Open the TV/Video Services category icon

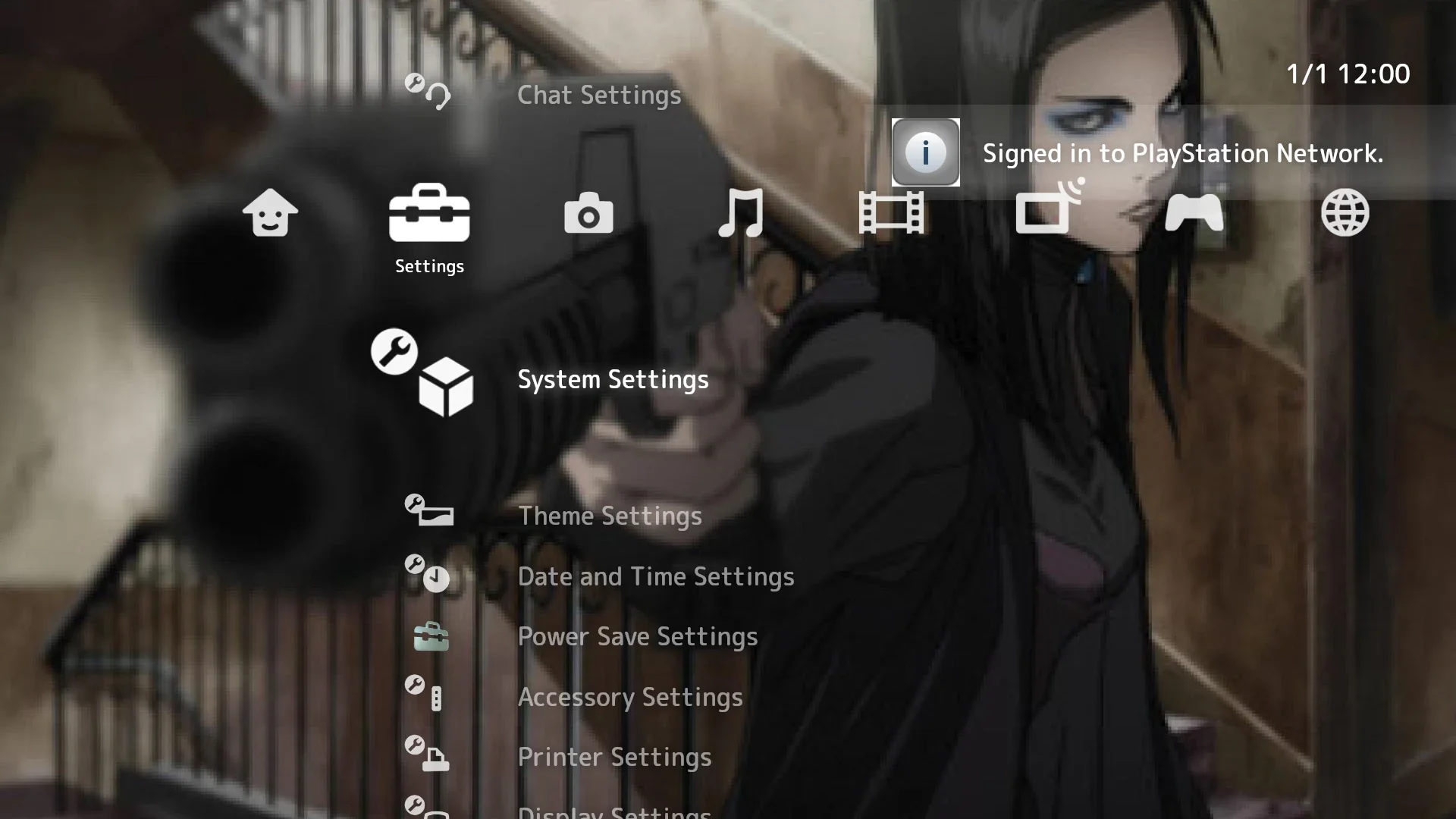(x=1050, y=206)
